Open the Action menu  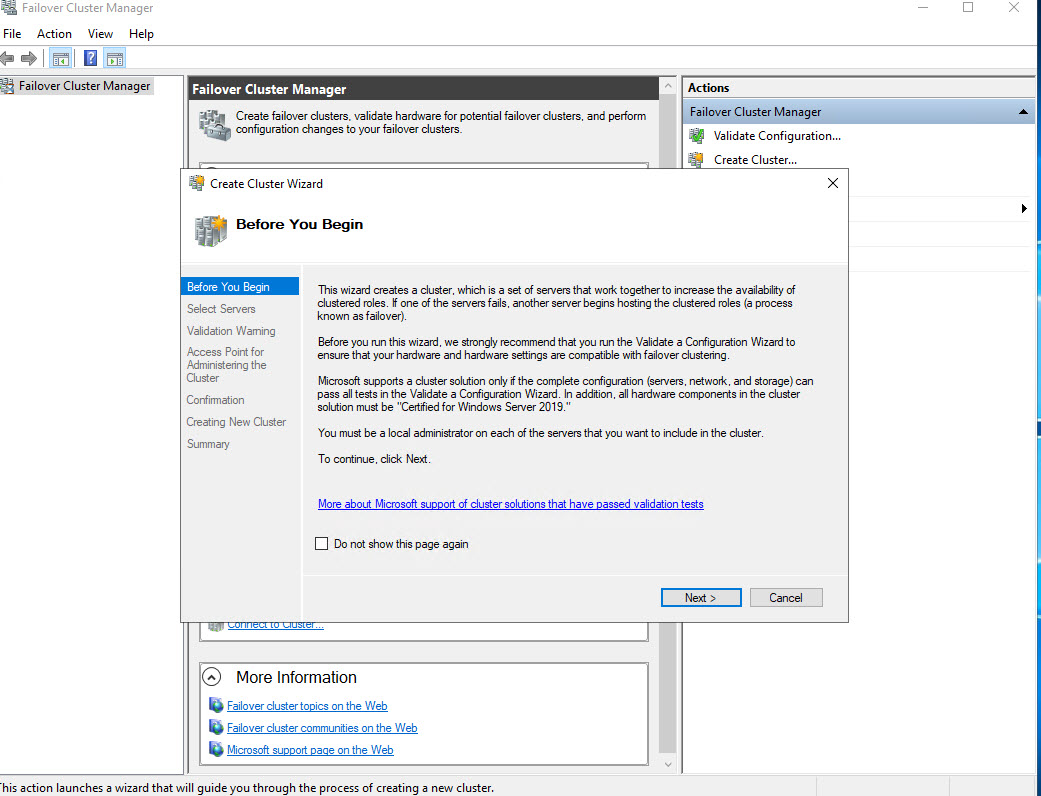coord(54,34)
